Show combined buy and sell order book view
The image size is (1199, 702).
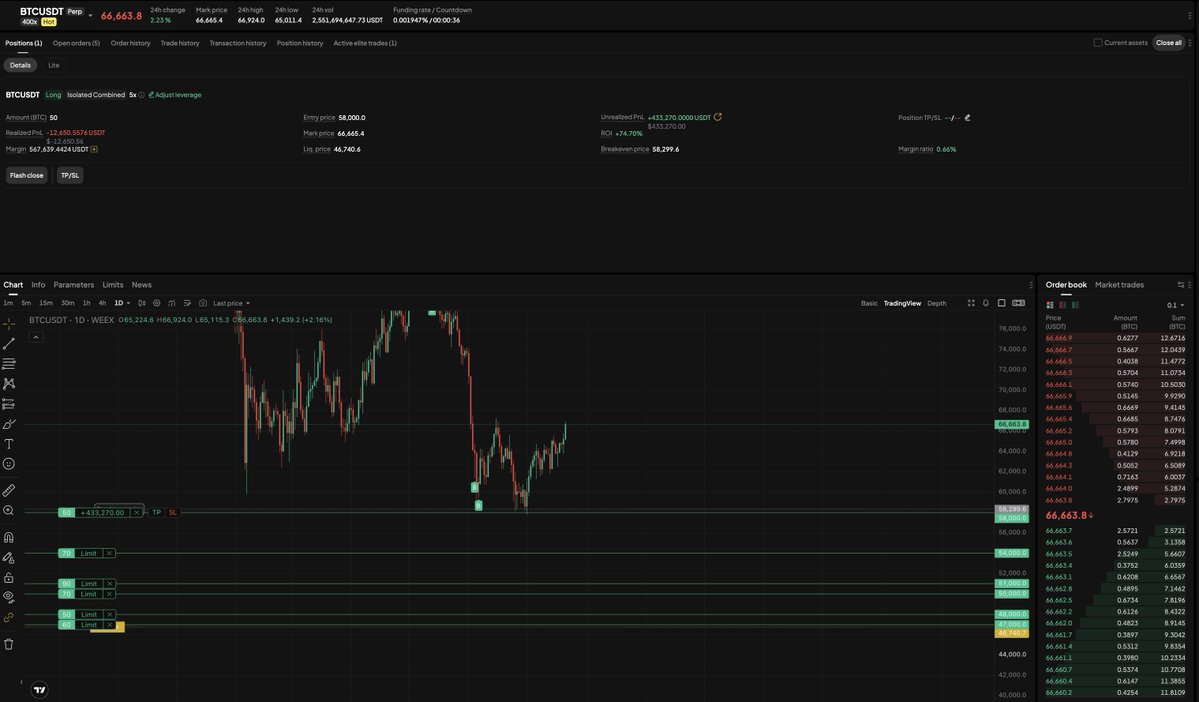point(1050,305)
